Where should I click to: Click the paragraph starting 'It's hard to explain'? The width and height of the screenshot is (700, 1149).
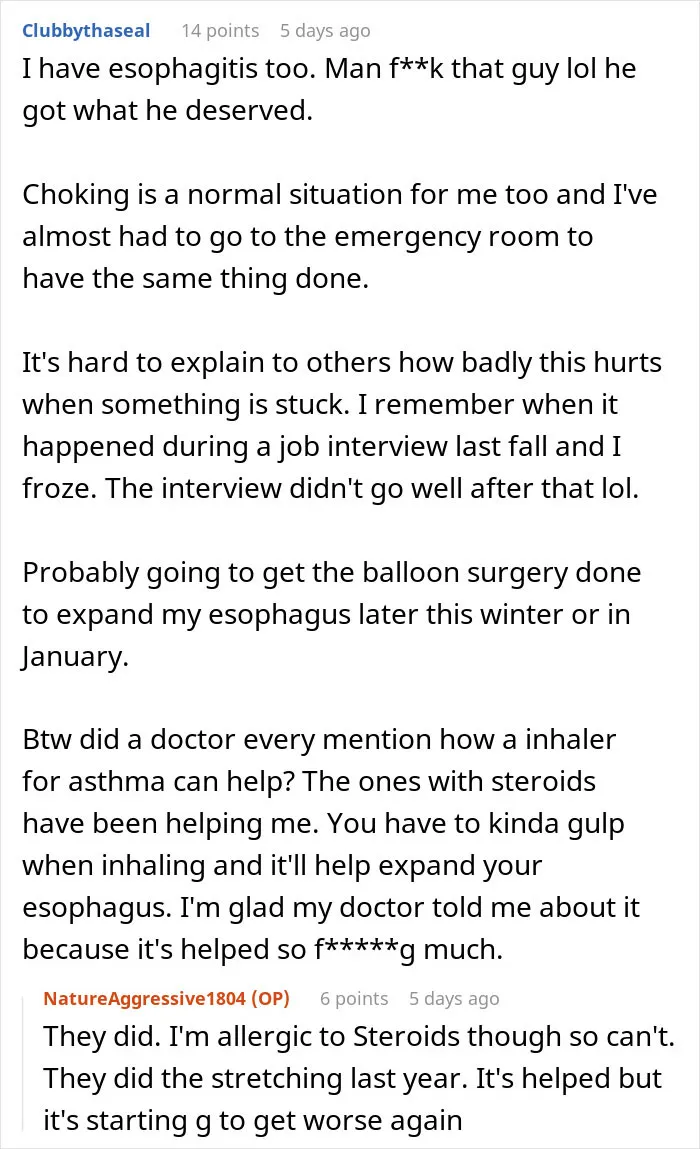pyautogui.click(x=342, y=425)
